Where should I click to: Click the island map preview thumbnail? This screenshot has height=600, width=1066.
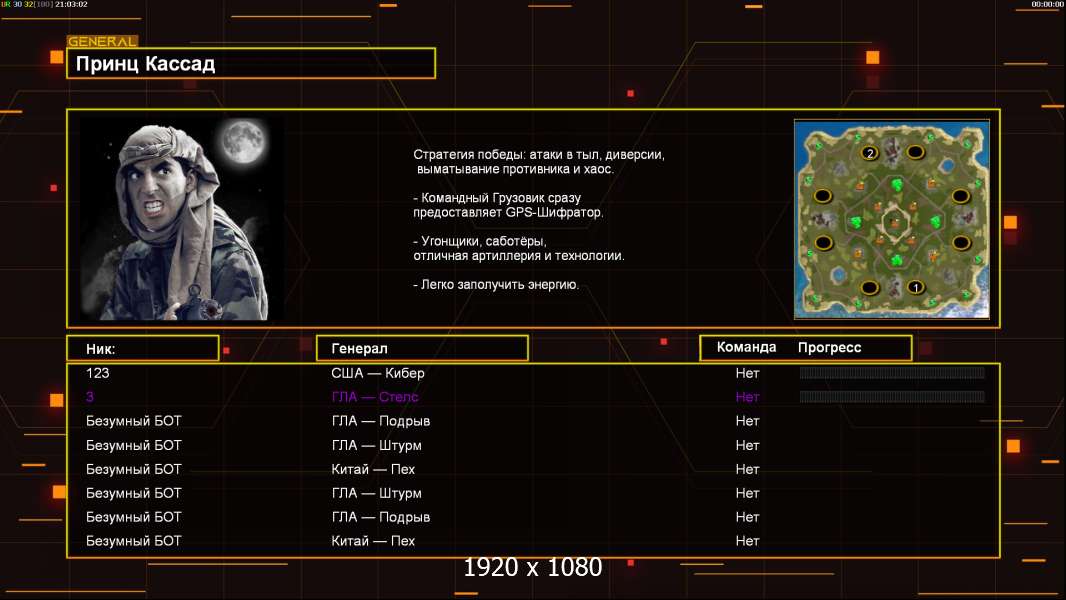(891, 219)
